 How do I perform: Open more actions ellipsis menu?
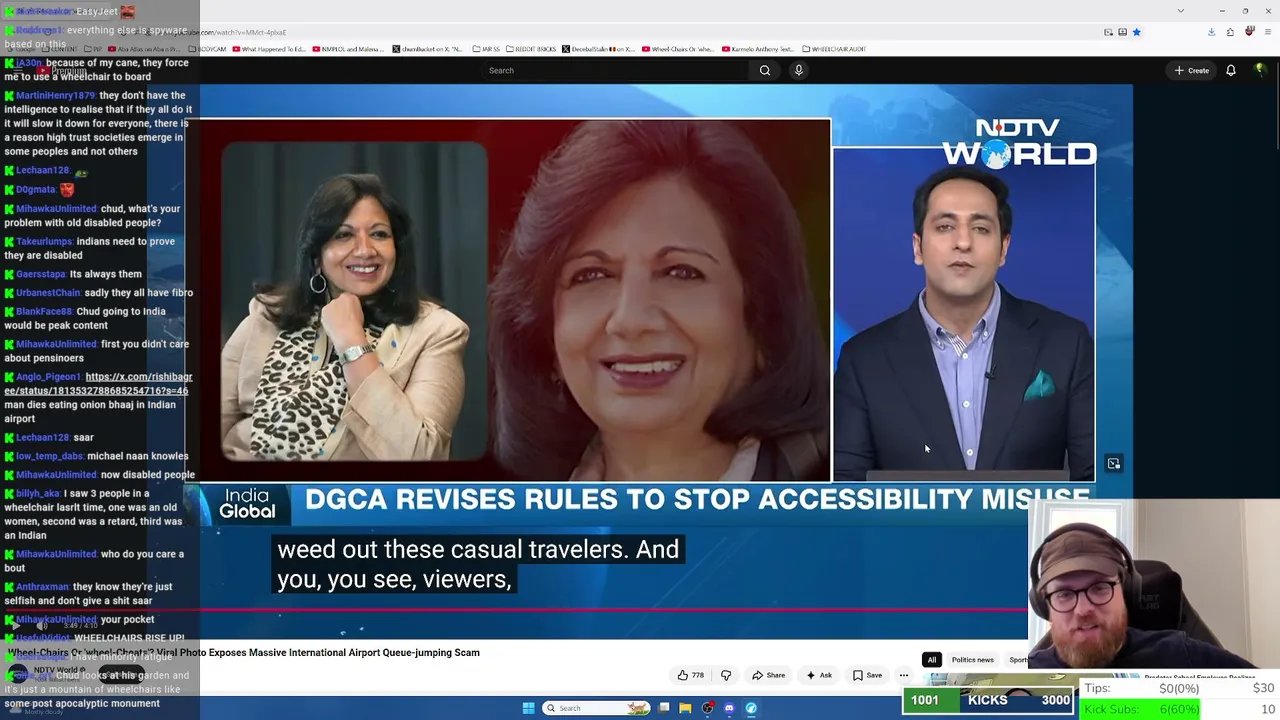click(904, 675)
